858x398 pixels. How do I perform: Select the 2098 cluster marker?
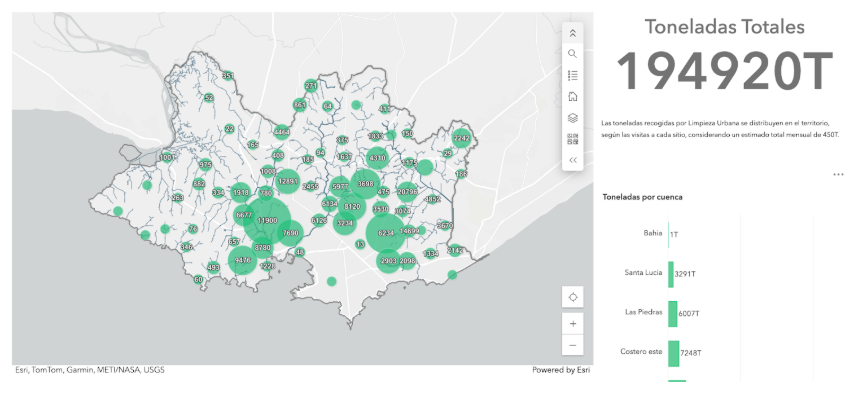tap(407, 261)
